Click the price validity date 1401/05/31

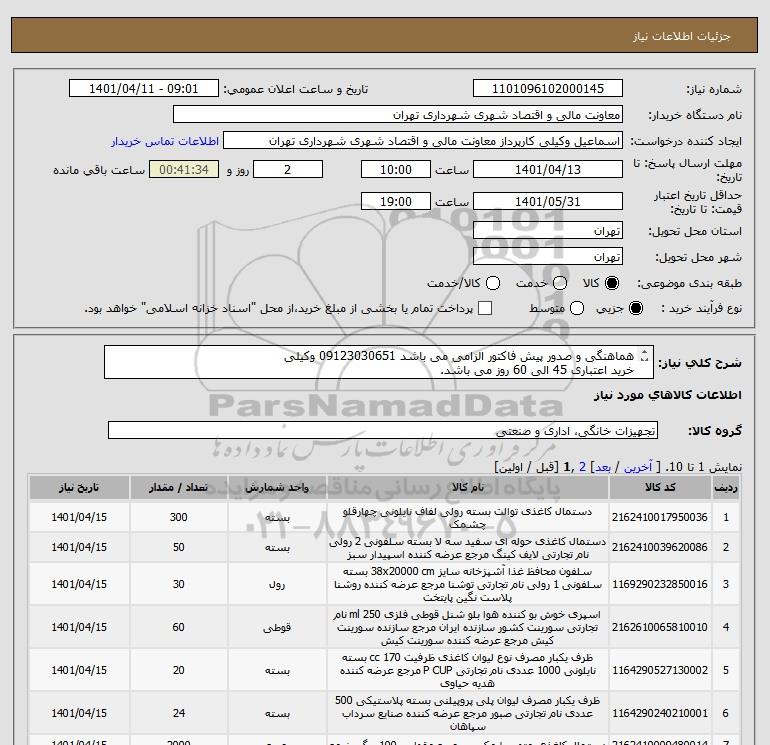[x=548, y=201]
